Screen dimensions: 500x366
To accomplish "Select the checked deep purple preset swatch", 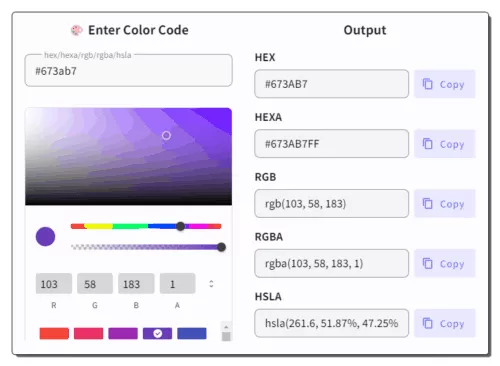I will (157, 333).
